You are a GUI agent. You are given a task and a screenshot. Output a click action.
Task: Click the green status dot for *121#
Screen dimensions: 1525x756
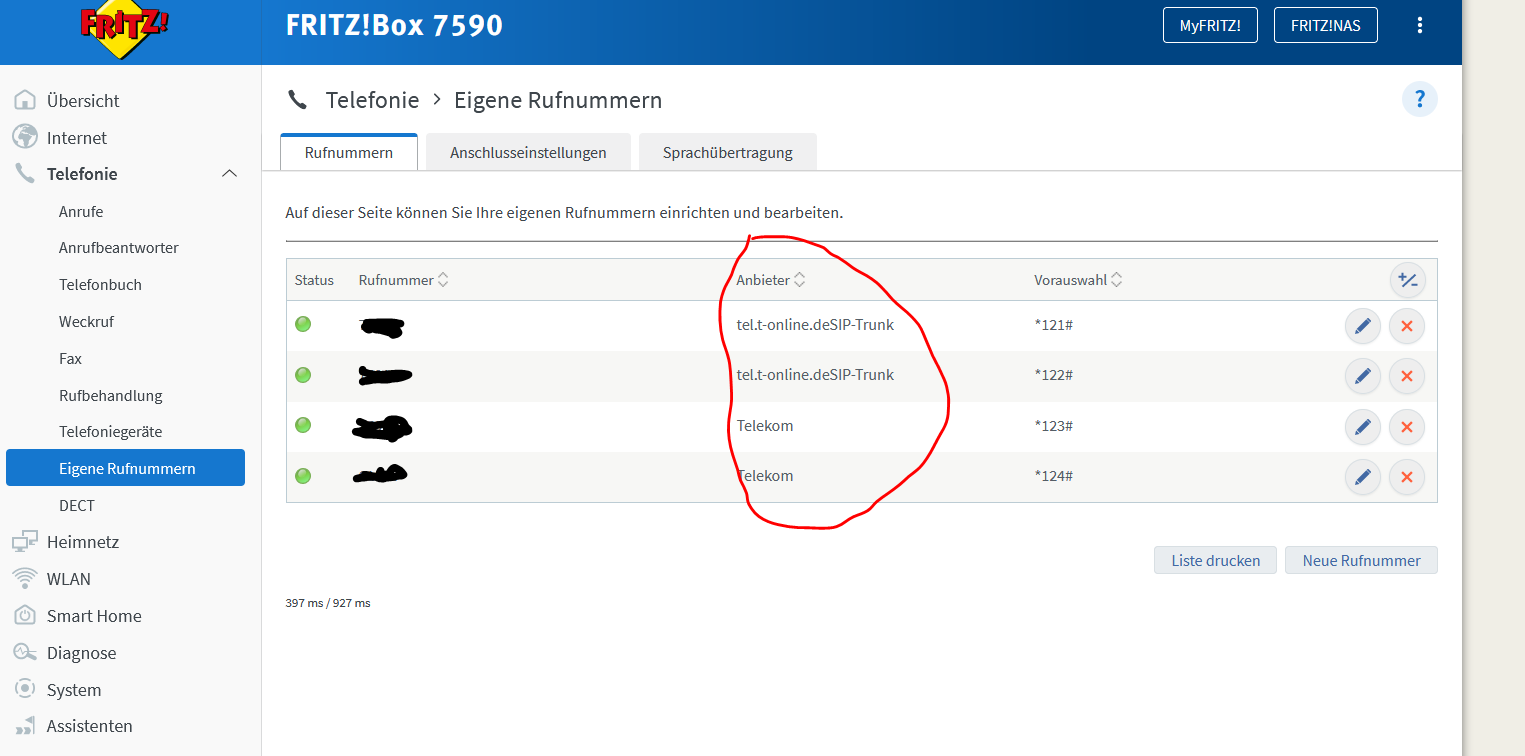[303, 324]
